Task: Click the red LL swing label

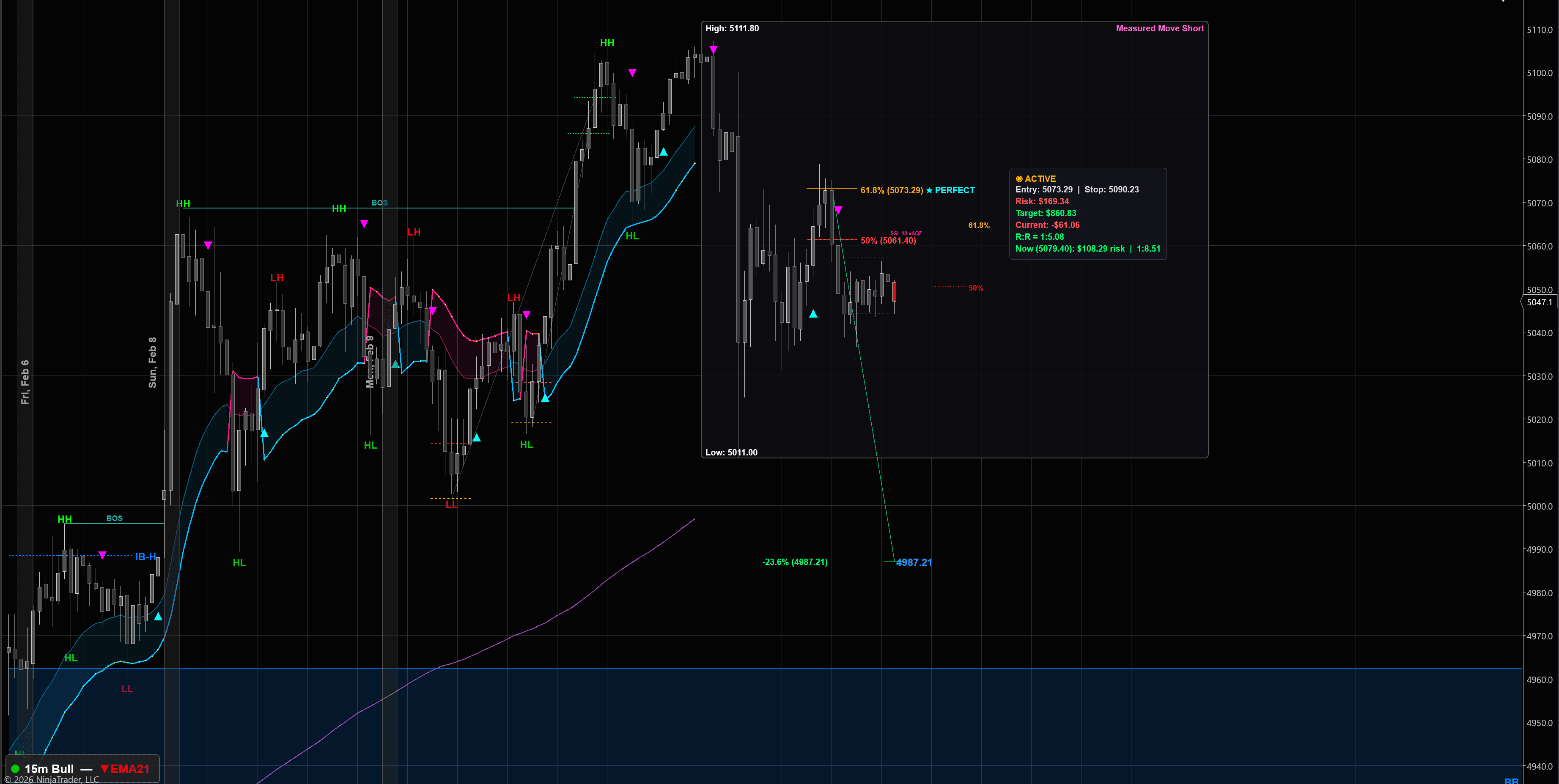Action: 451,504
